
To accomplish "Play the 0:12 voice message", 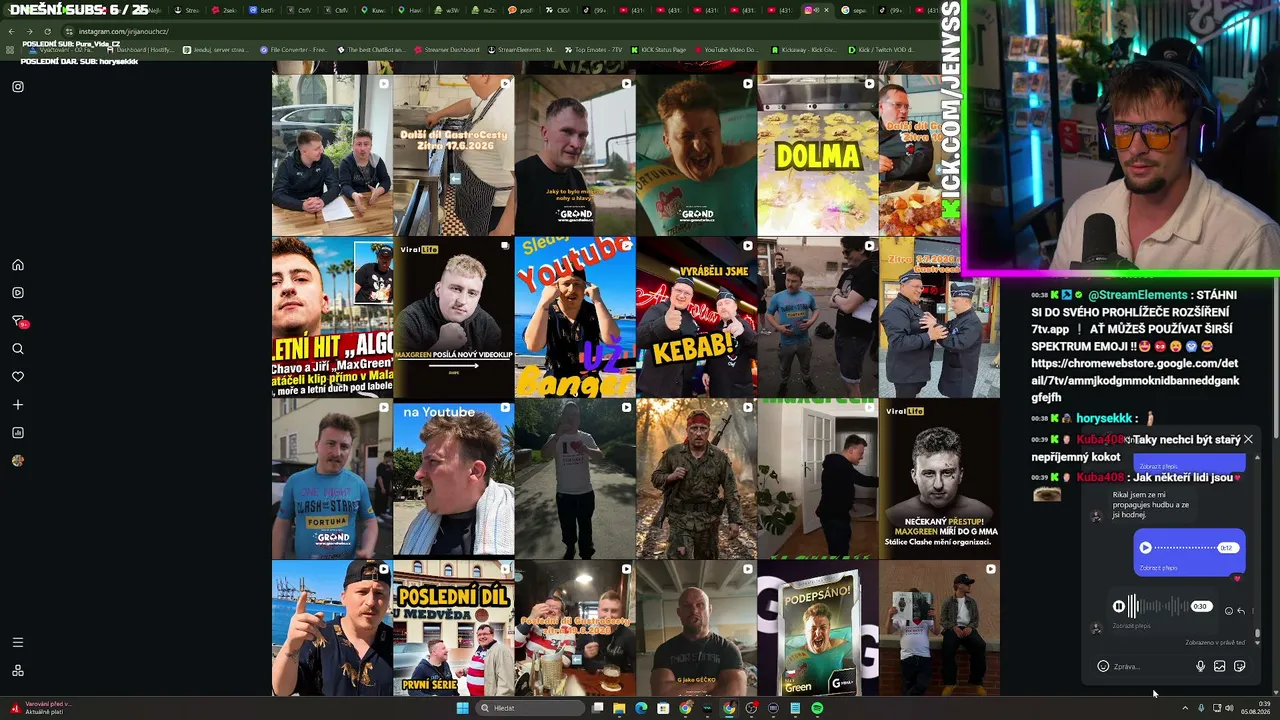I will pyautogui.click(x=1146, y=548).
